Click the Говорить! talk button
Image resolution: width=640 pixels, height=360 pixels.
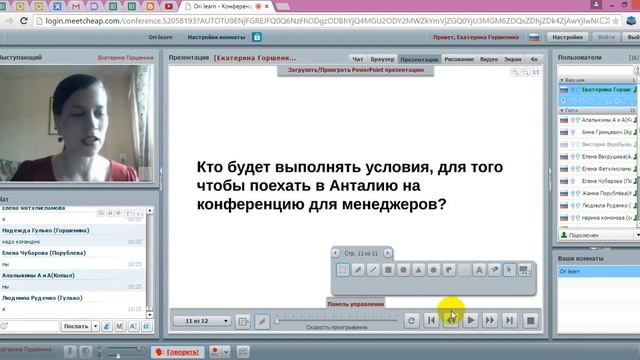point(178,352)
